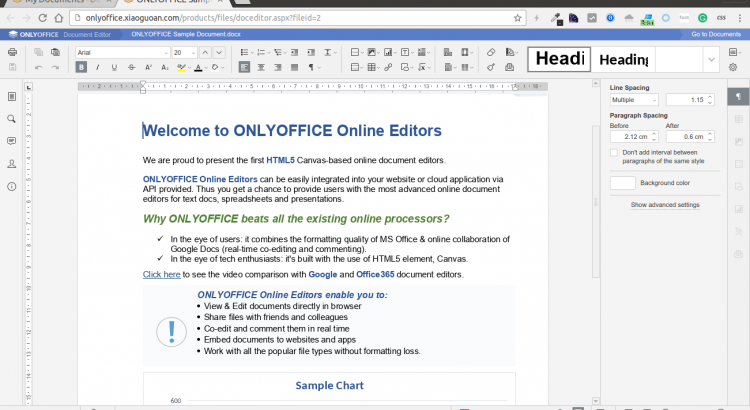Apply strikethrough formatting
The width and height of the screenshot is (750, 410).
pos(132,68)
